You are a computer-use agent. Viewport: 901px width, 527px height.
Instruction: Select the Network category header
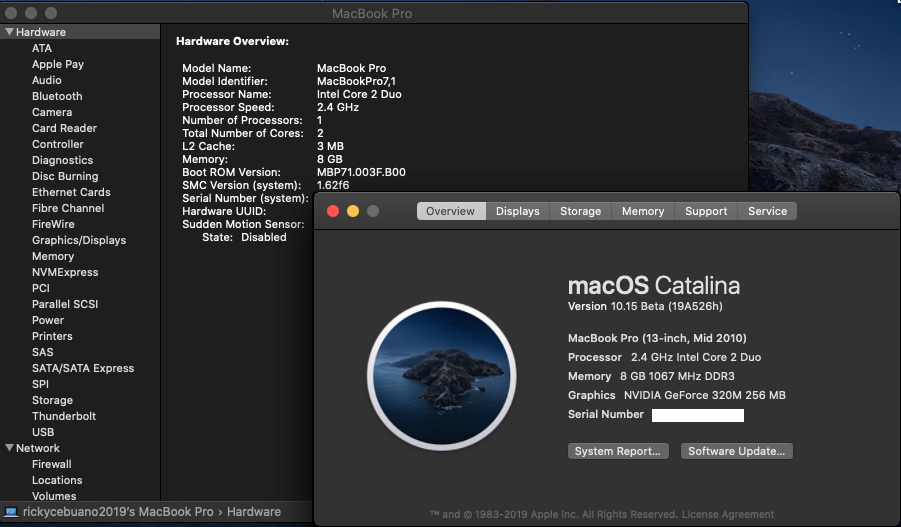[x=37, y=448]
